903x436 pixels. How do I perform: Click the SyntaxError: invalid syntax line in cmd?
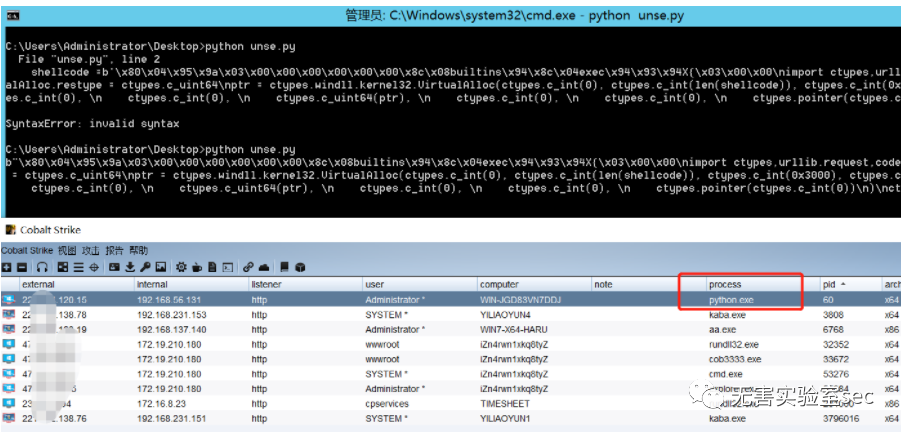[x=92, y=123]
